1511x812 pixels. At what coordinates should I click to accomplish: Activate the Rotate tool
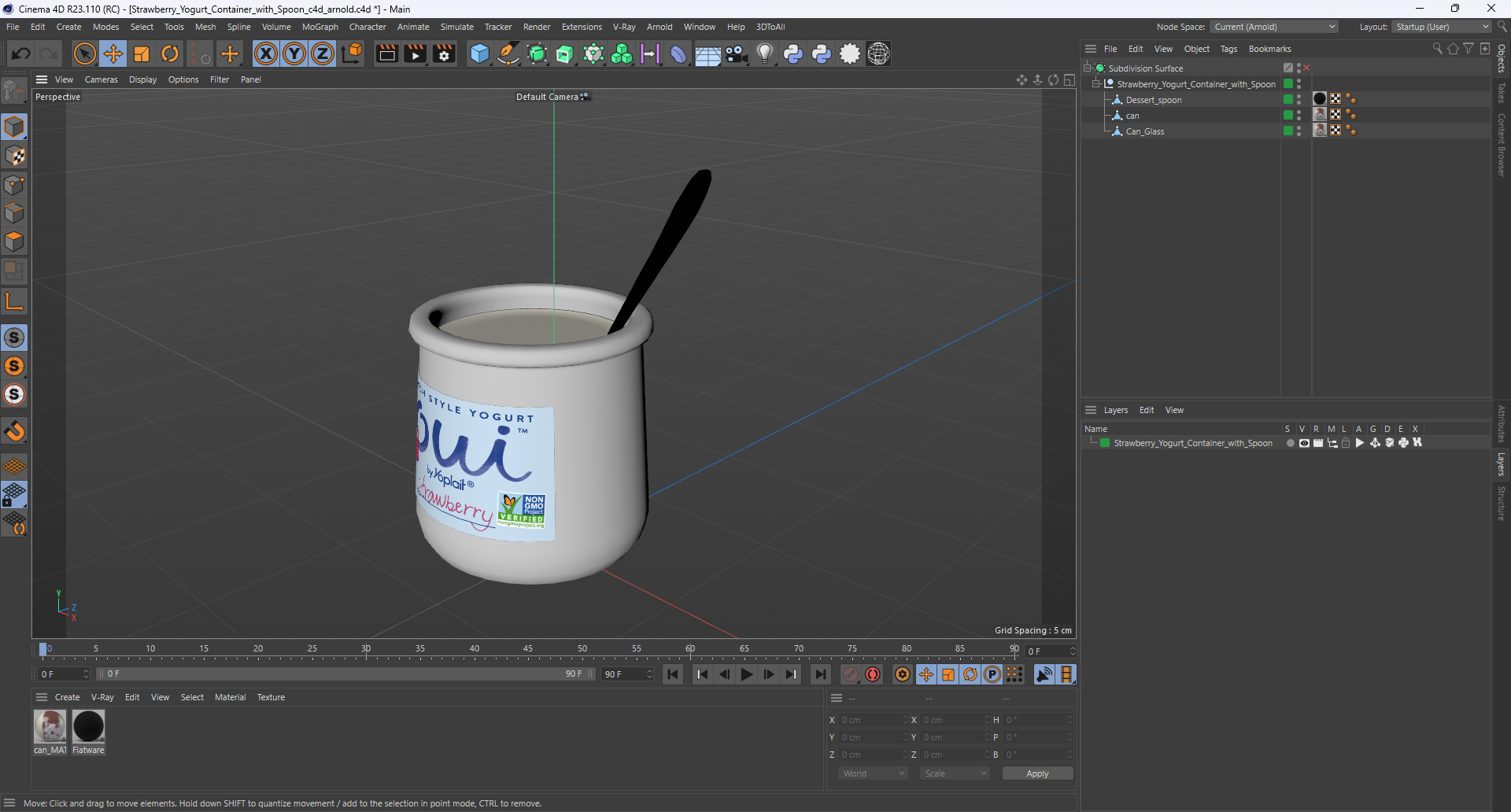pyautogui.click(x=170, y=54)
